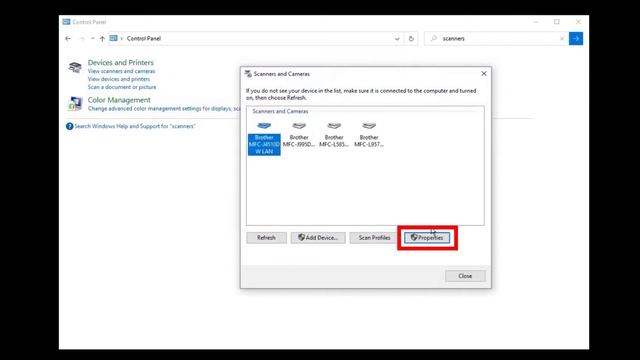Open Properties for the selected scanner
This screenshot has width=640, height=360.
[427, 238]
